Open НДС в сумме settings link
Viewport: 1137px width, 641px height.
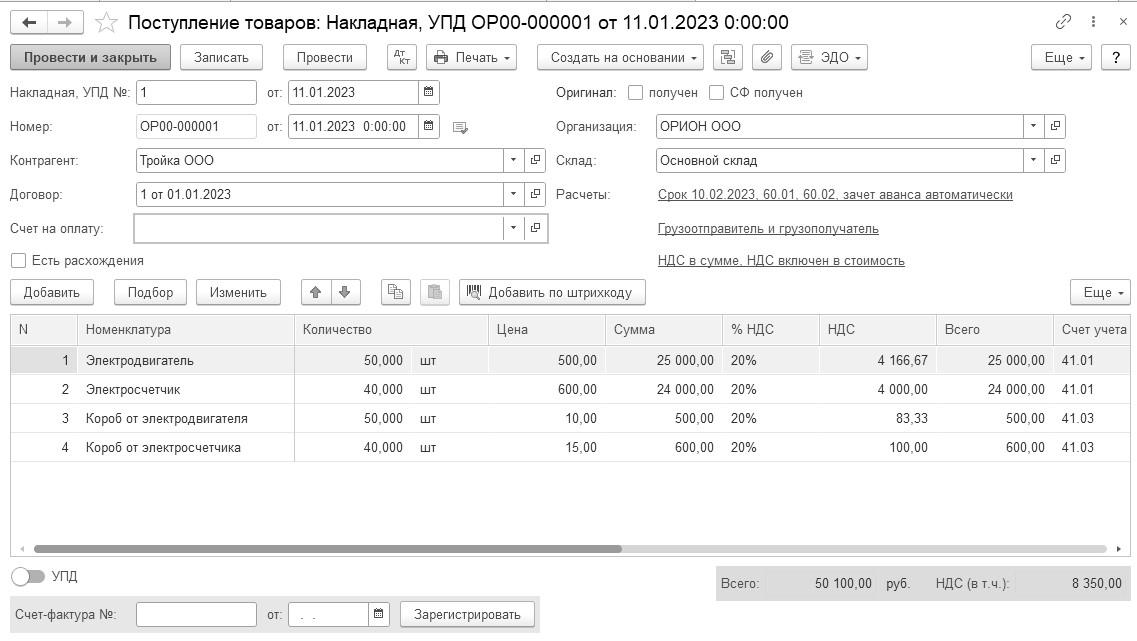(781, 260)
